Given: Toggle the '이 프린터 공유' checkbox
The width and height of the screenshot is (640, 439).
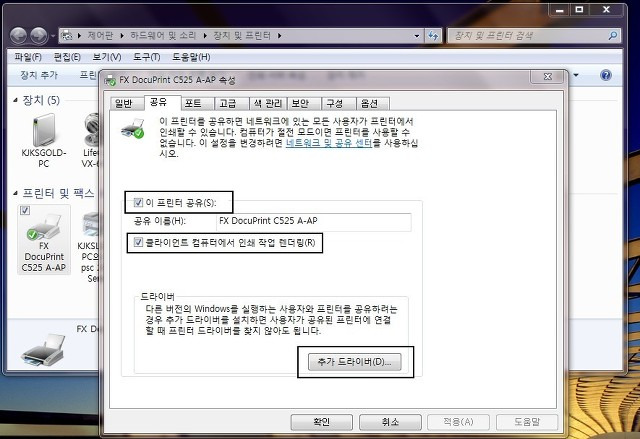Looking at the screenshot, I should click(x=138, y=202).
